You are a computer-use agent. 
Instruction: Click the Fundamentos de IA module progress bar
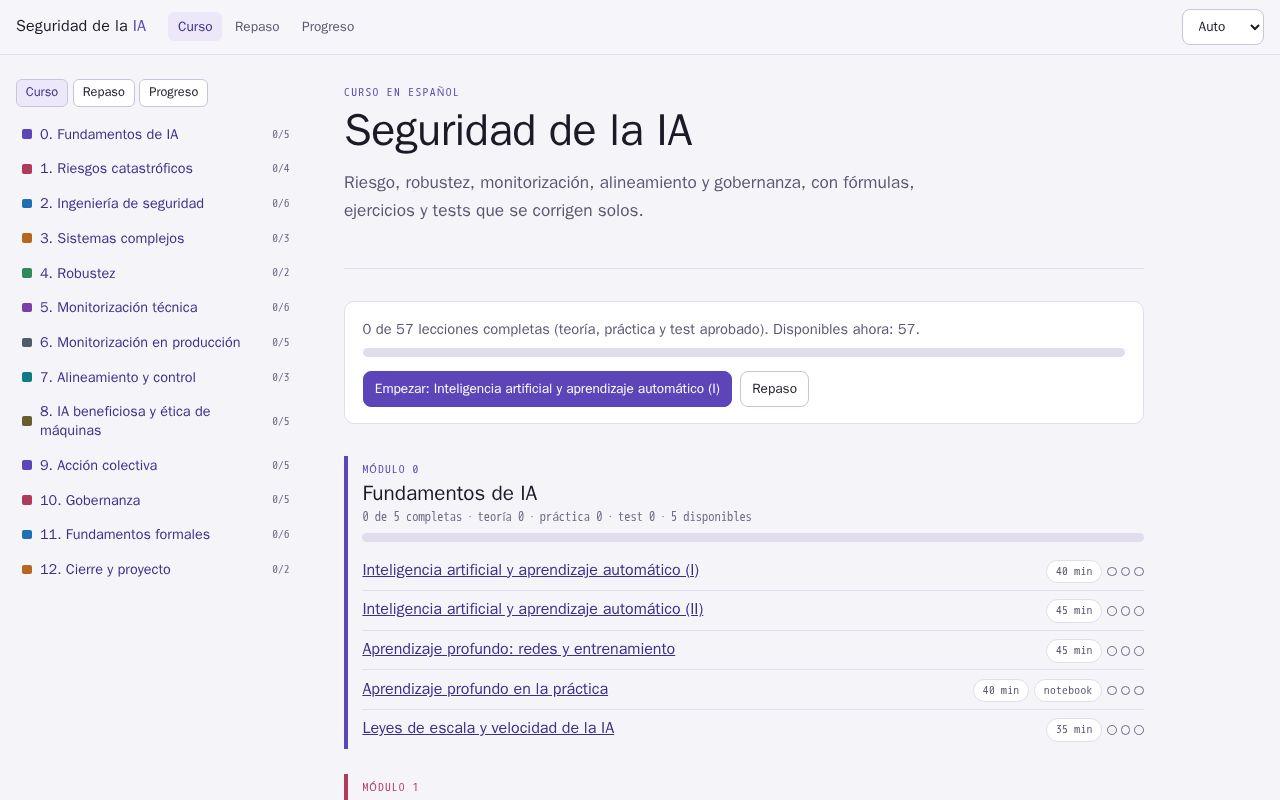point(753,537)
